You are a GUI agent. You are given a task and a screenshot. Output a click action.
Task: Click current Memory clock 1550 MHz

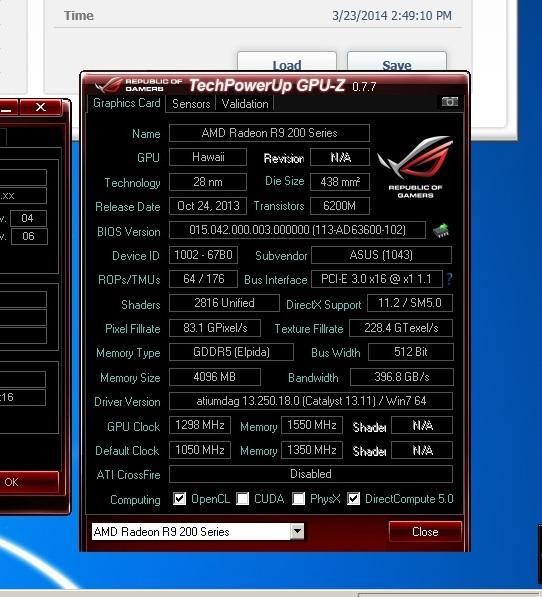coord(312,425)
